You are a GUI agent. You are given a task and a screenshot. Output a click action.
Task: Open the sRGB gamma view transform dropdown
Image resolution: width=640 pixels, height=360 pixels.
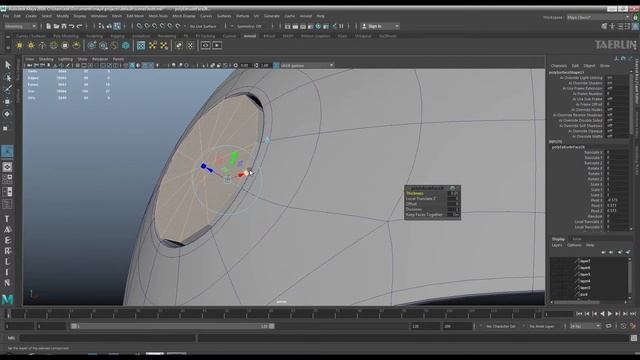pyautogui.click(x=307, y=65)
